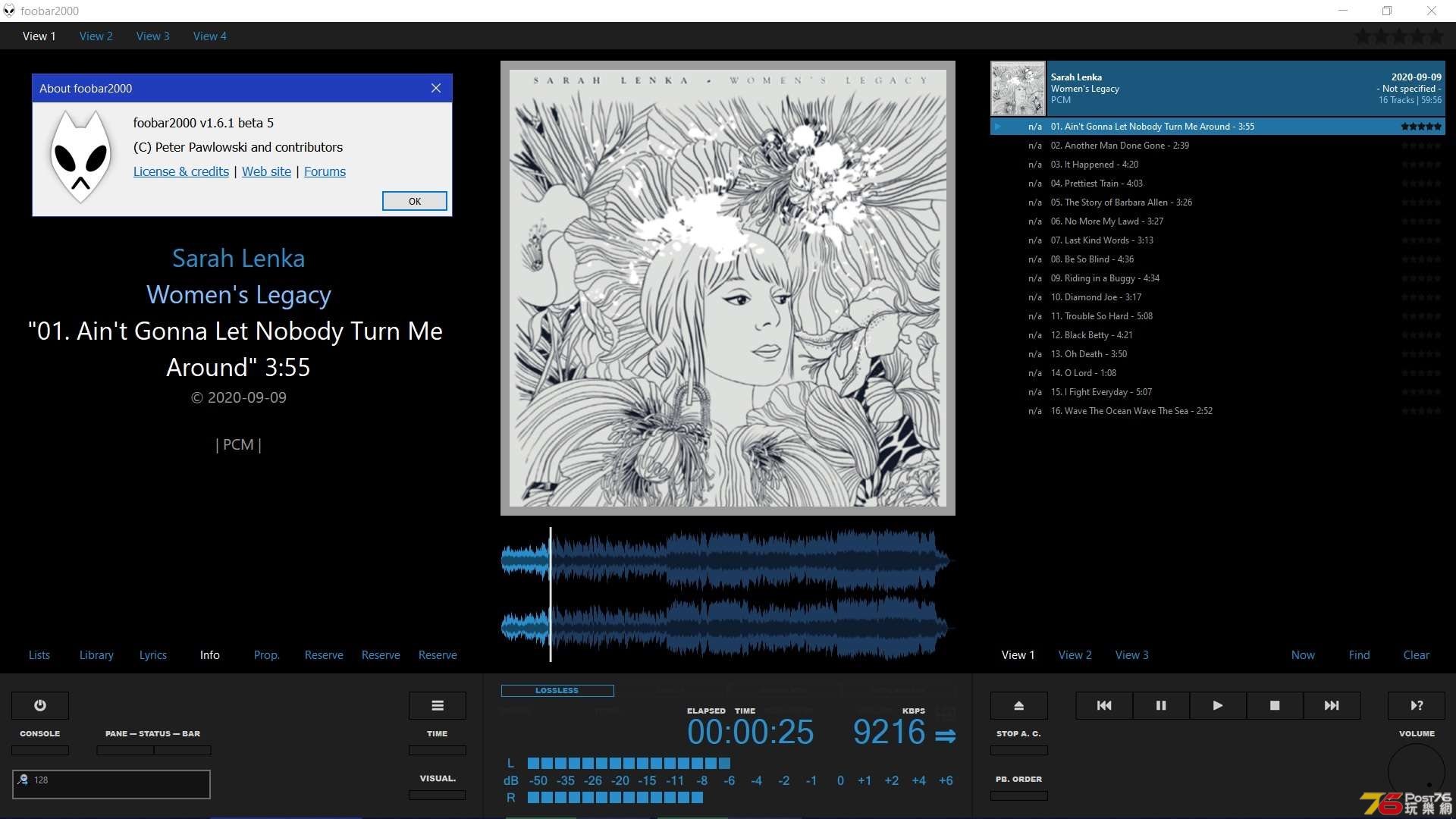Click the play button in transport controls

pos(1218,705)
